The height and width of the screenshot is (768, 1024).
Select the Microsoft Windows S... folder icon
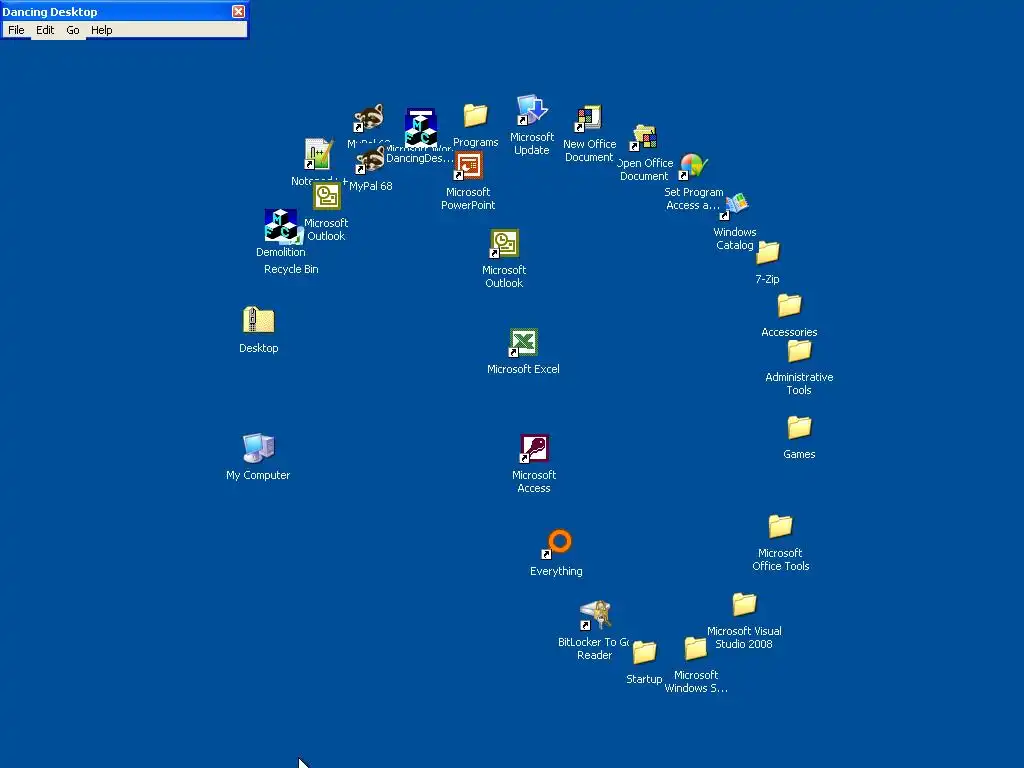696,648
